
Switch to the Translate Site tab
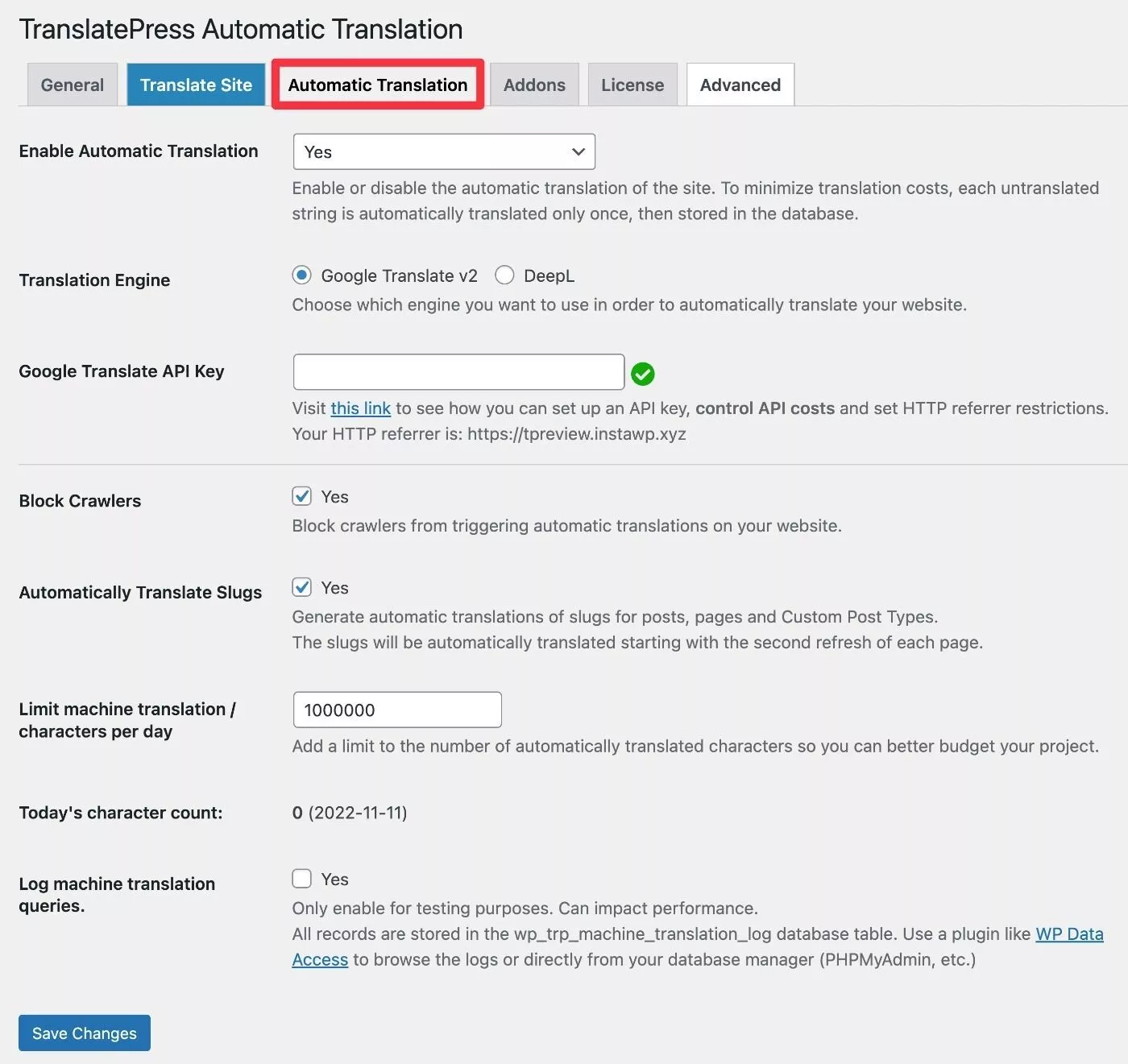(x=196, y=85)
